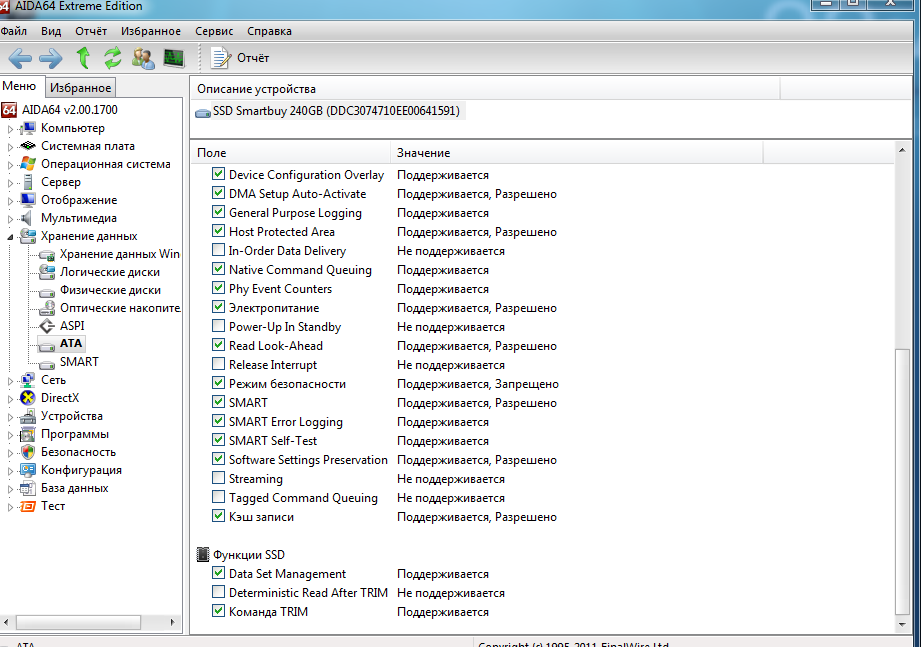The height and width of the screenshot is (647, 921).
Task: Select the Сервер icon in tree
Action: (28, 182)
